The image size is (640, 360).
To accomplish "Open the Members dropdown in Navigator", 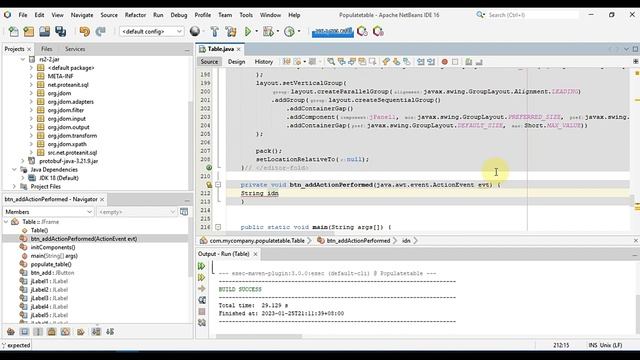I will tap(48, 212).
